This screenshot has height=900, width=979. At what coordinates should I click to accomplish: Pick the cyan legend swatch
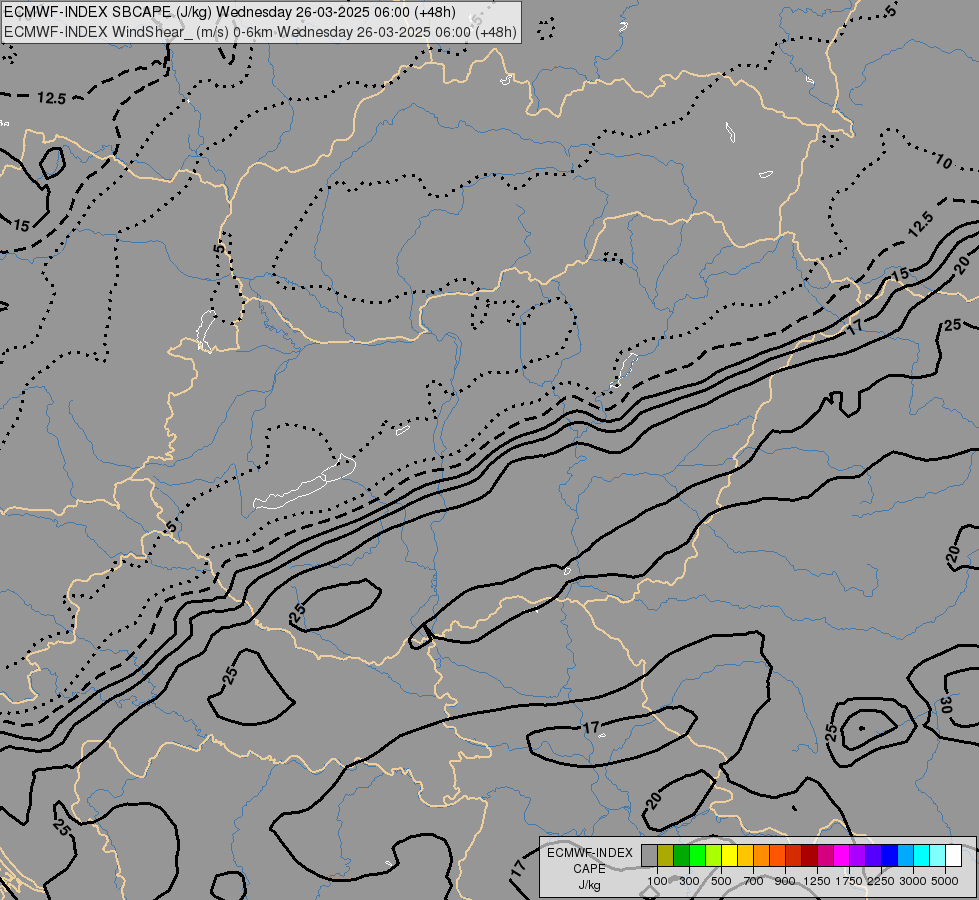point(921,856)
